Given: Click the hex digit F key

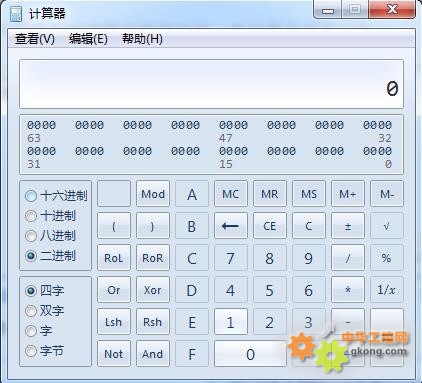Looking at the screenshot, I should tap(192, 354).
